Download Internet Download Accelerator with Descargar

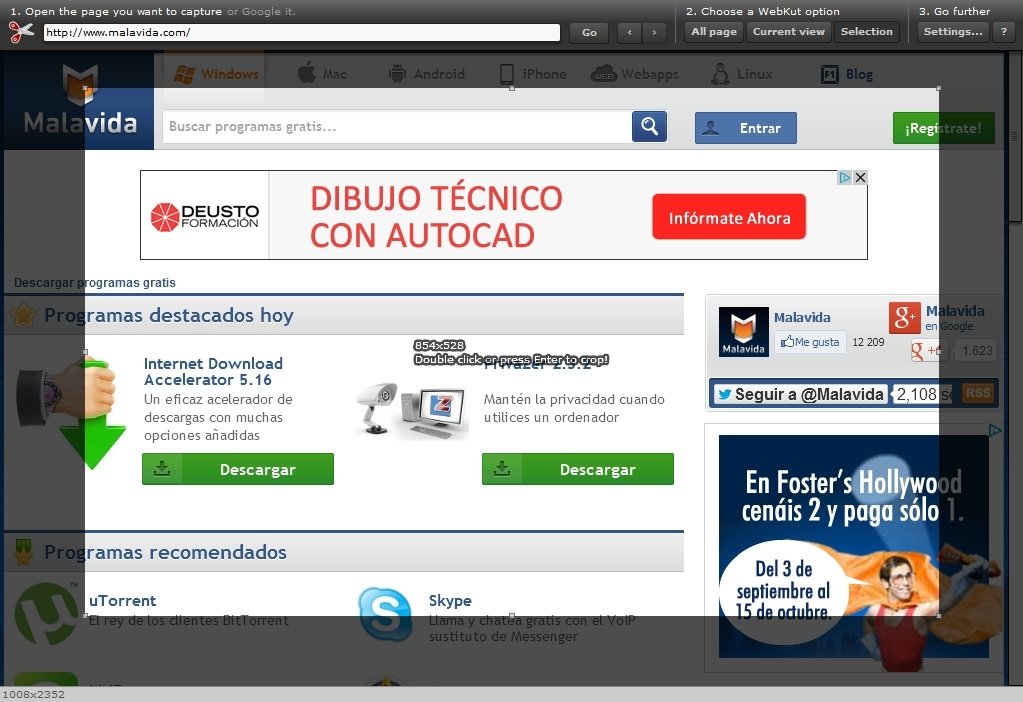tap(237, 469)
